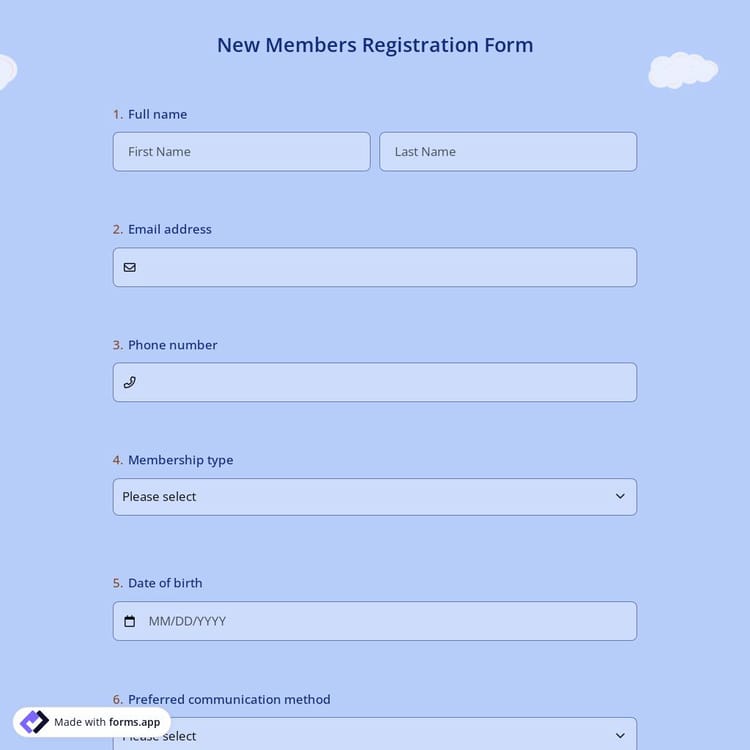This screenshot has width=750, height=750.
Task: Open the Membership type dropdown
Action: [374, 497]
